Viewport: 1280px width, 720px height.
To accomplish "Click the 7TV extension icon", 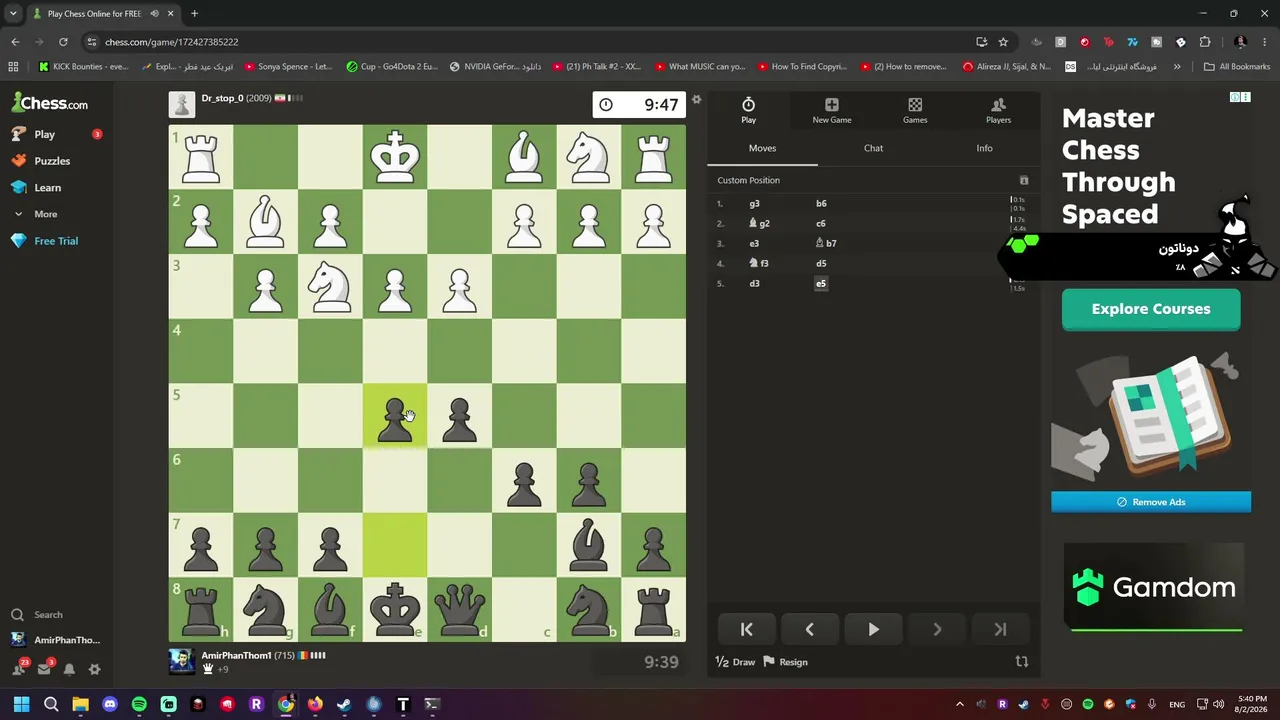I will [x=1132, y=42].
